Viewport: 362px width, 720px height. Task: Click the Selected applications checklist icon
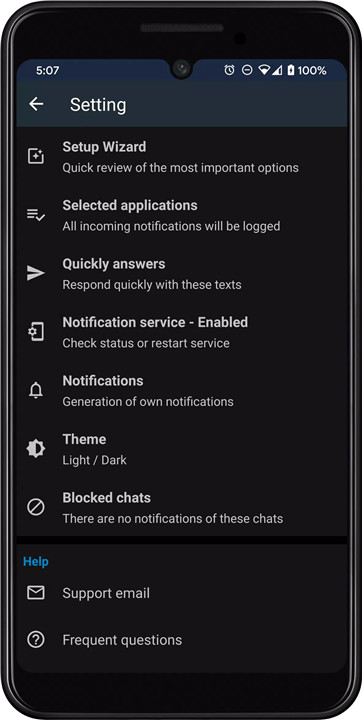[36, 214]
